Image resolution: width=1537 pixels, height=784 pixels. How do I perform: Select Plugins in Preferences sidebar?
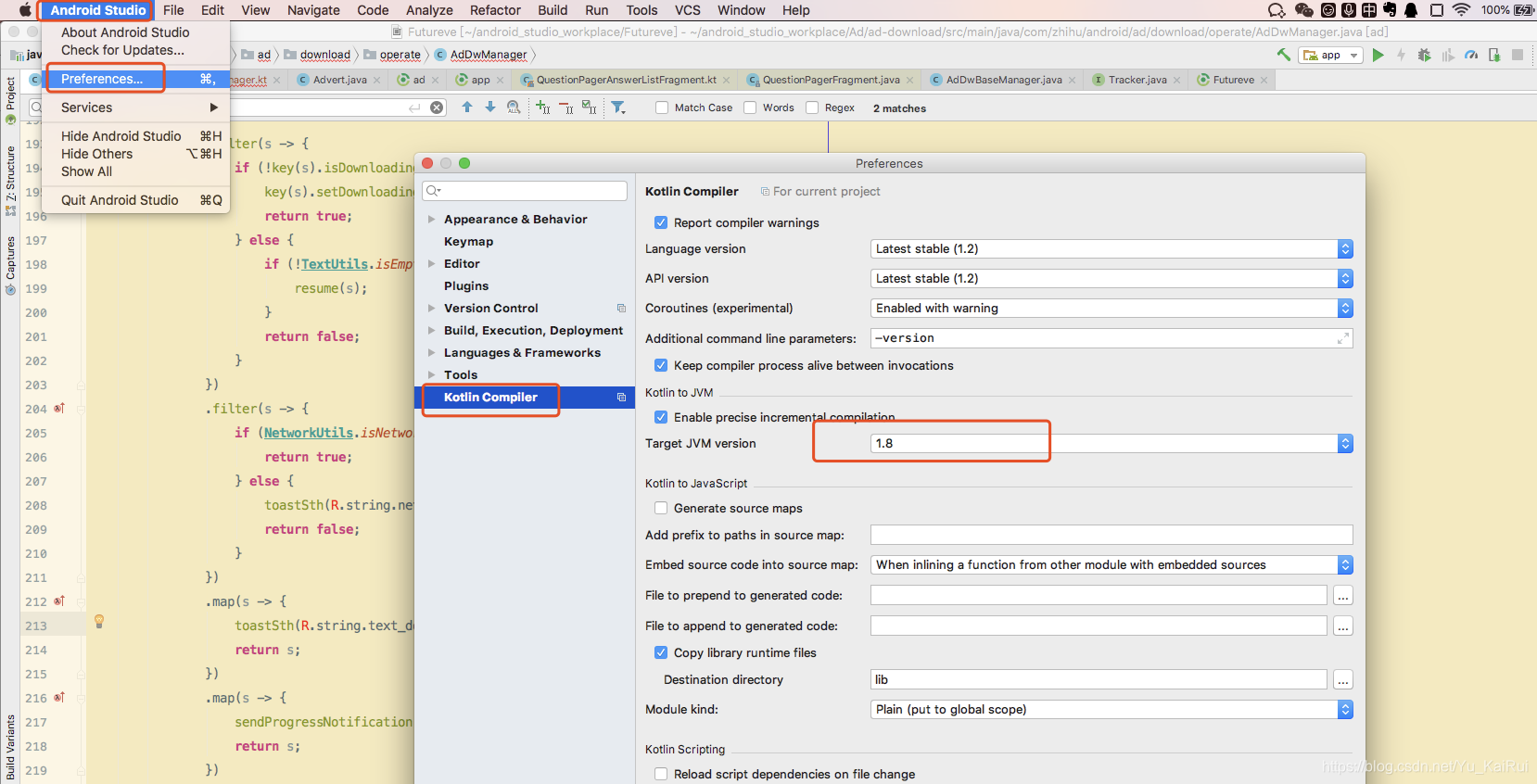point(466,286)
